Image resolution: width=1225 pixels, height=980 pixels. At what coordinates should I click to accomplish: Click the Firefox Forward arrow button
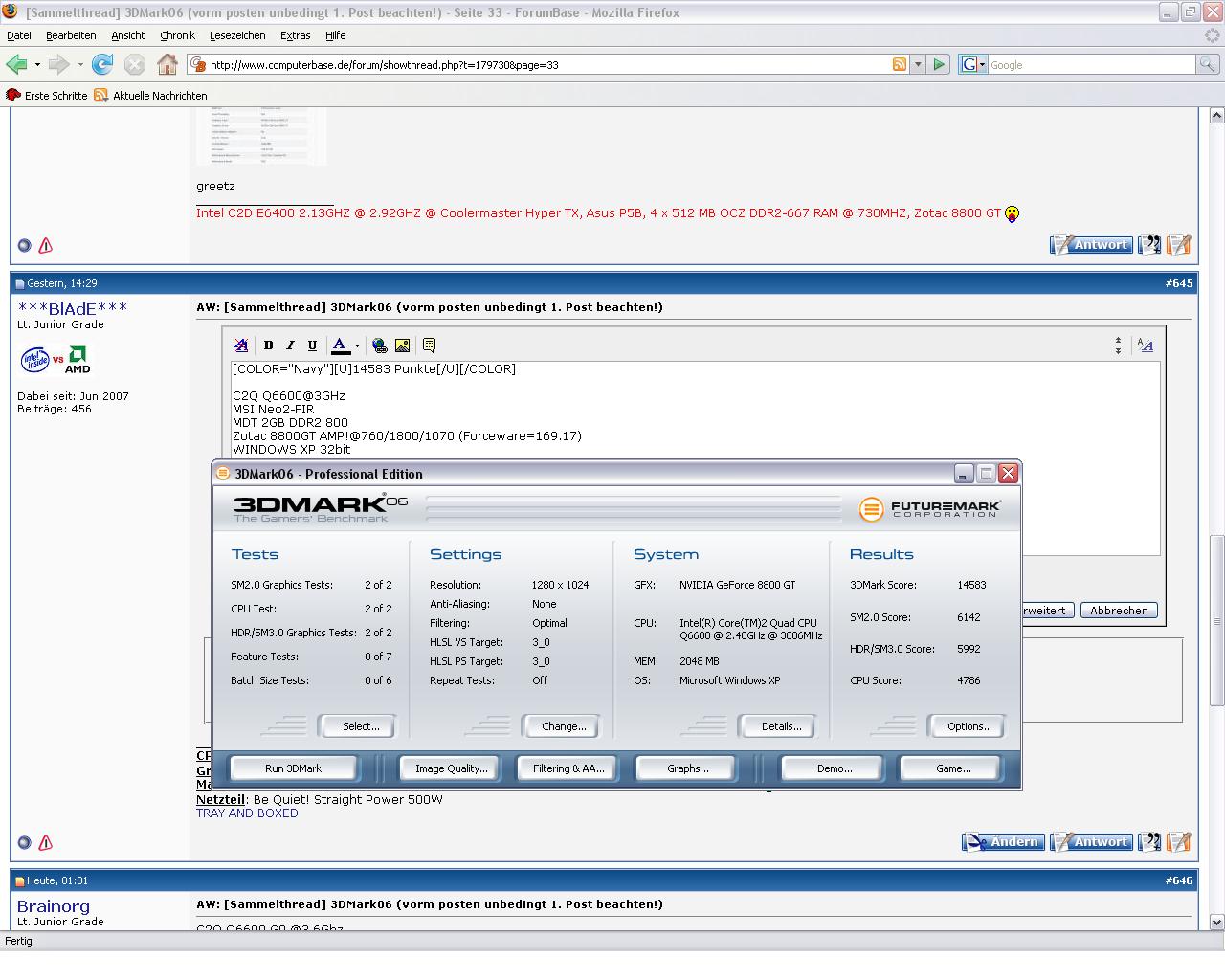(59, 64)
